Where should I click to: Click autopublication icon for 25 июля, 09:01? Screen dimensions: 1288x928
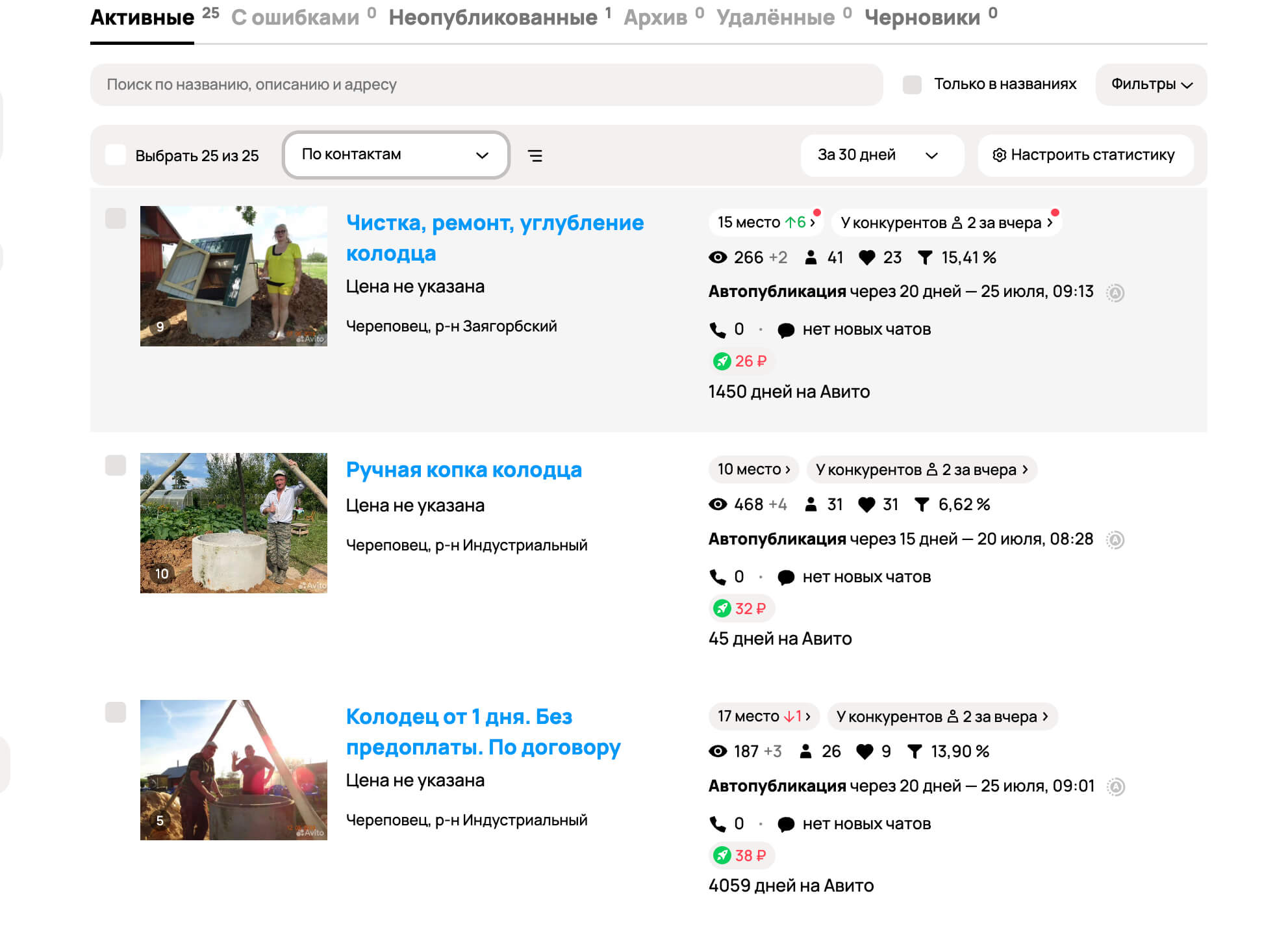[1116, 787]
